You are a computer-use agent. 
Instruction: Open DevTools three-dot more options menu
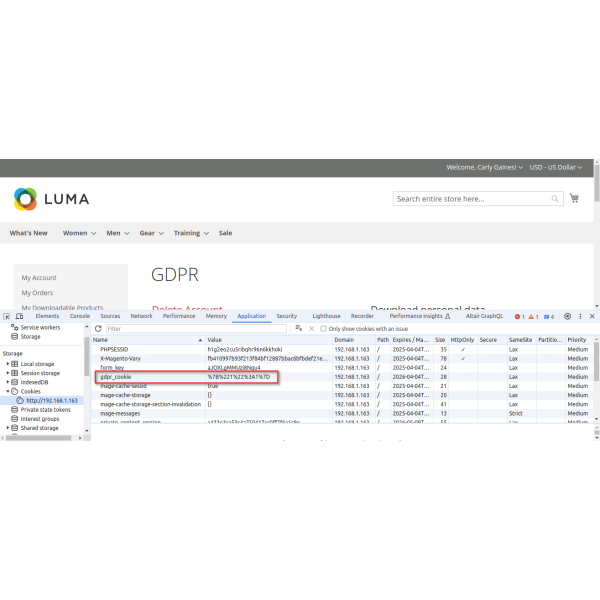click(580, 316)
